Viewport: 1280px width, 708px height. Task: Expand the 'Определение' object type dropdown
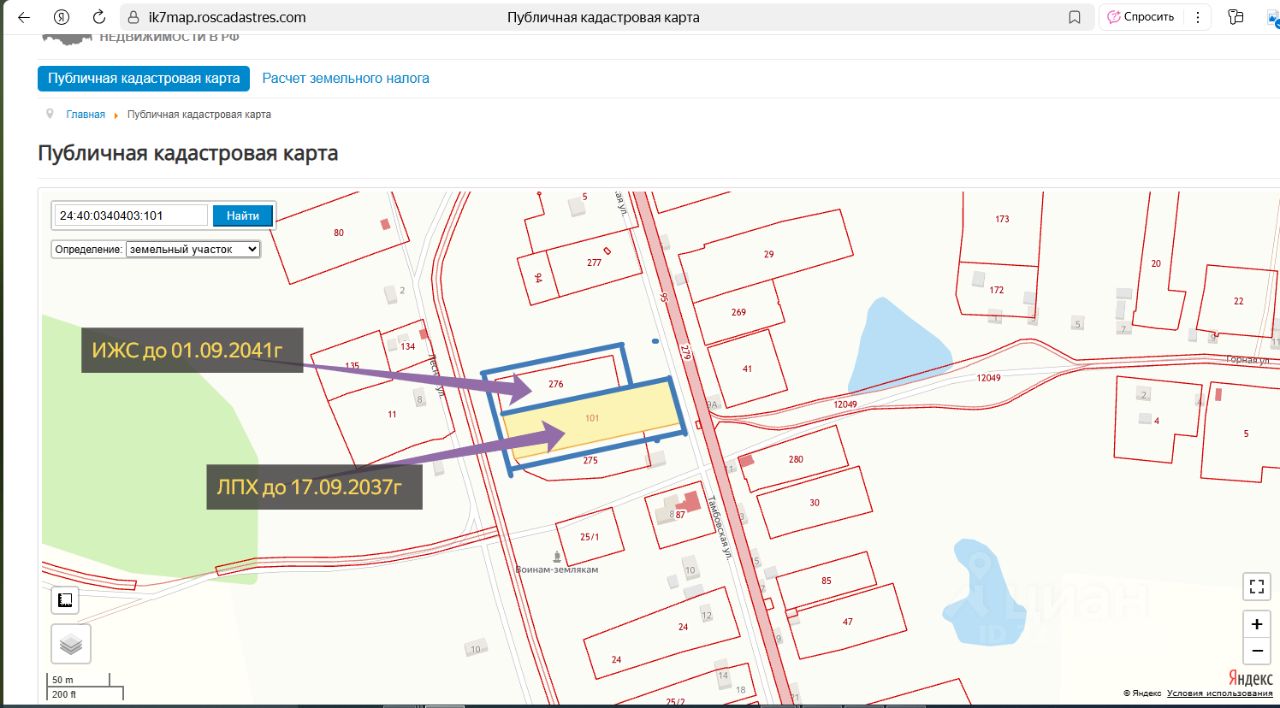click(192, 249)
